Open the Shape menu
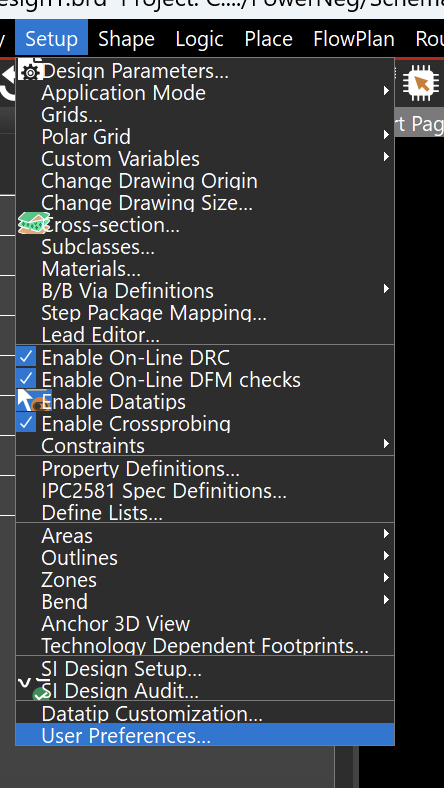Image resolution: width=444 pixels, height=788 pixels. [x=126, y=39]
